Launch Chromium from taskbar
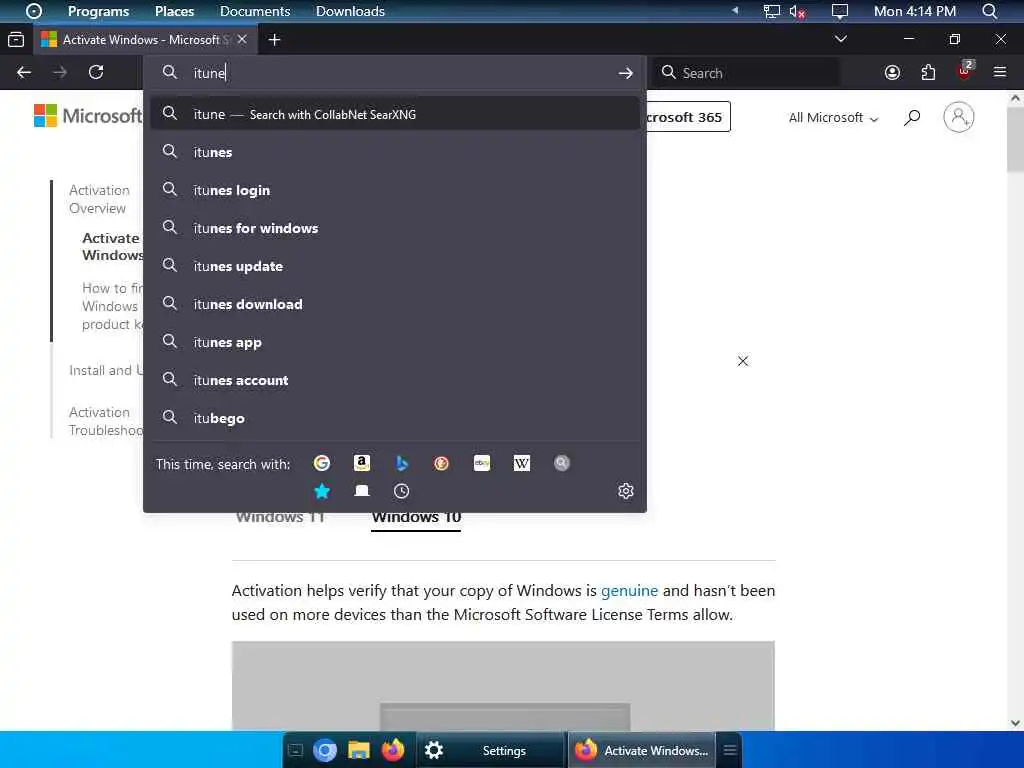The image size is (1024, 768). (325, 750)
